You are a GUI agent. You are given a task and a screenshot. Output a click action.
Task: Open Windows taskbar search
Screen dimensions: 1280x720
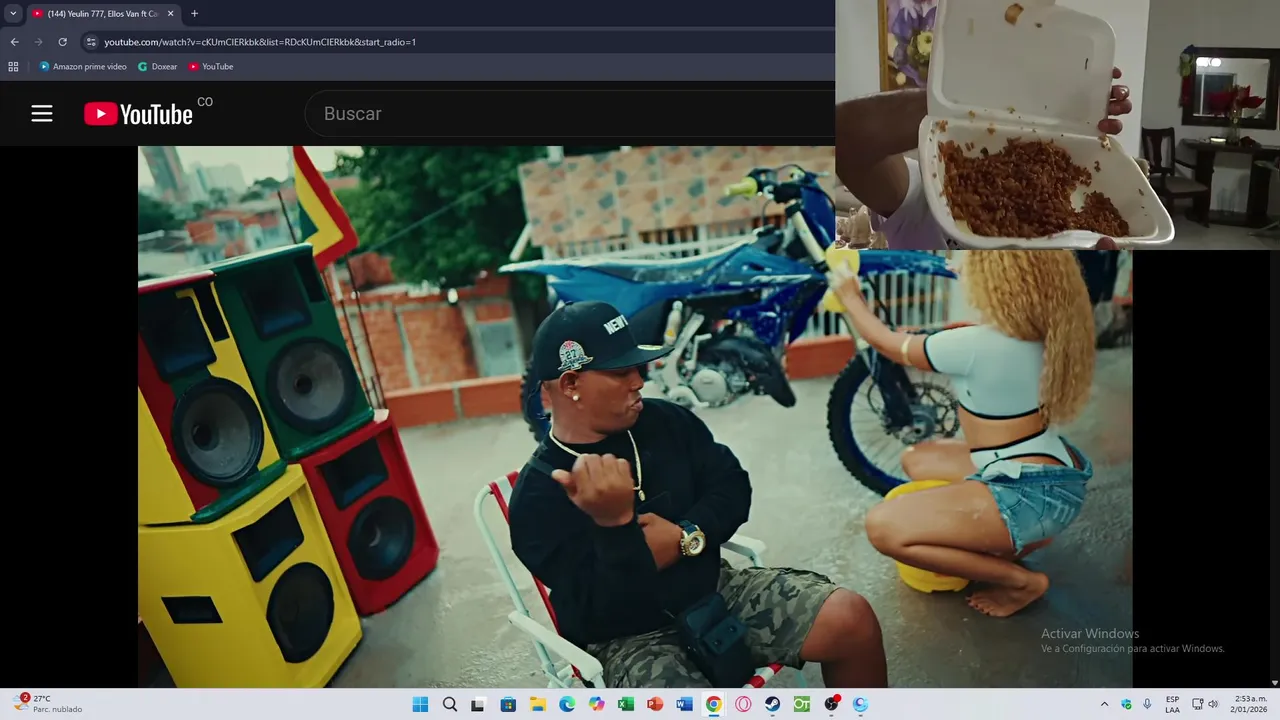pos(450,704)
